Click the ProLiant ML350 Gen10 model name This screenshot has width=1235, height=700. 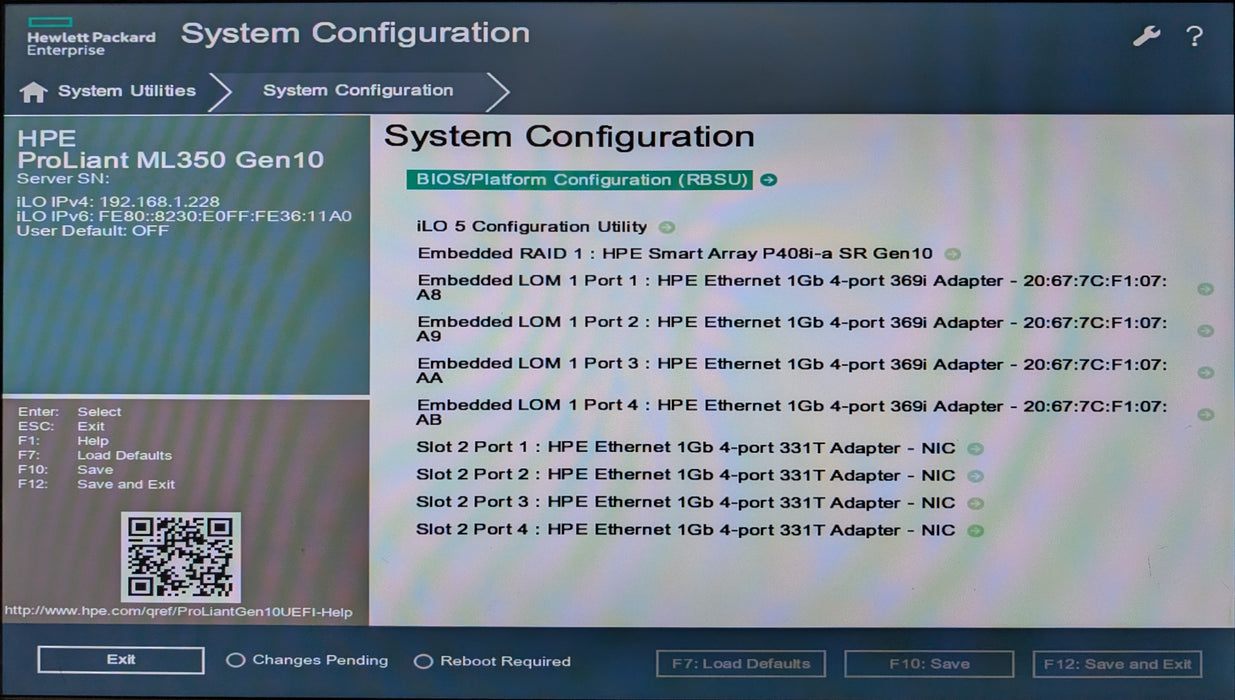(x=171, y=160)
